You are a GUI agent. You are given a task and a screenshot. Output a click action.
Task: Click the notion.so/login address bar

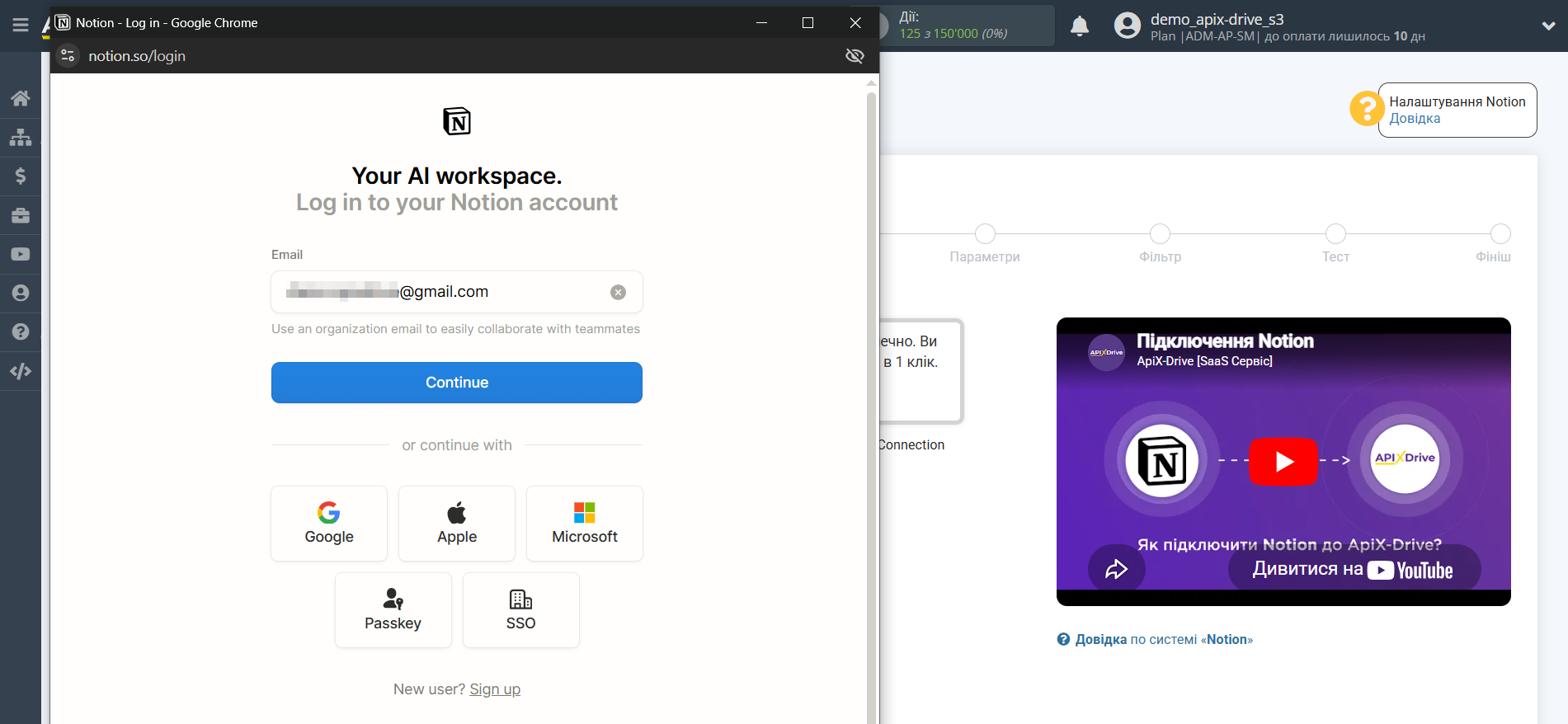[x=137, y=56]
